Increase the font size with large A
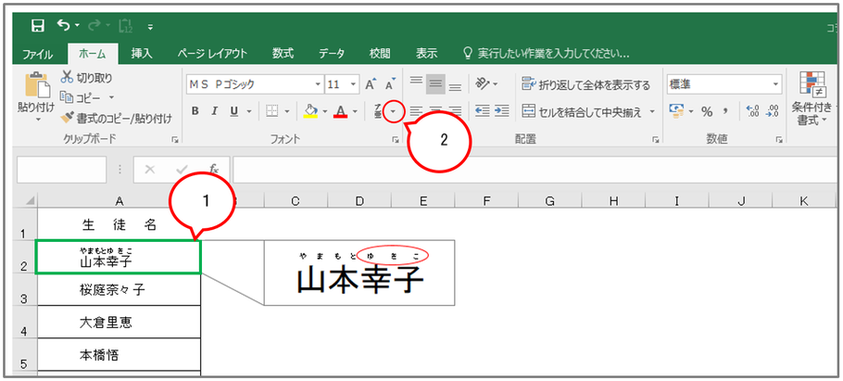843x381 pixels. pos(370,84)
